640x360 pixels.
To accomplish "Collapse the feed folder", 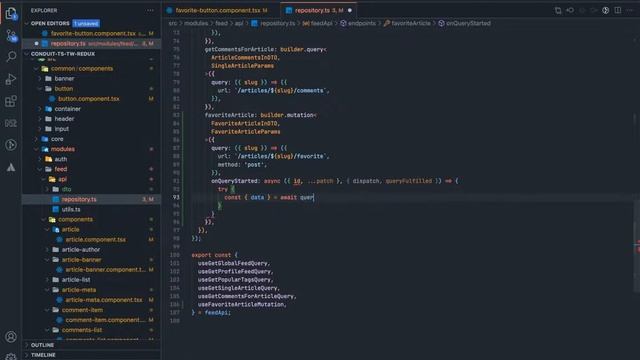I will coord(60,169).
